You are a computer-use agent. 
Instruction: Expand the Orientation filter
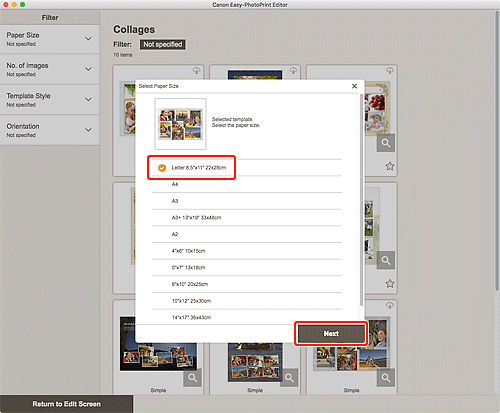point(50,130)
